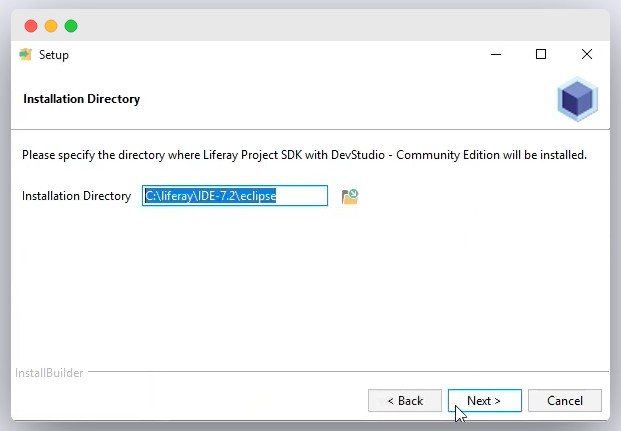This screenshot has width=621, height=431.
Task: Open the folder browse icon beside directory field
Action: coord(350,196)
